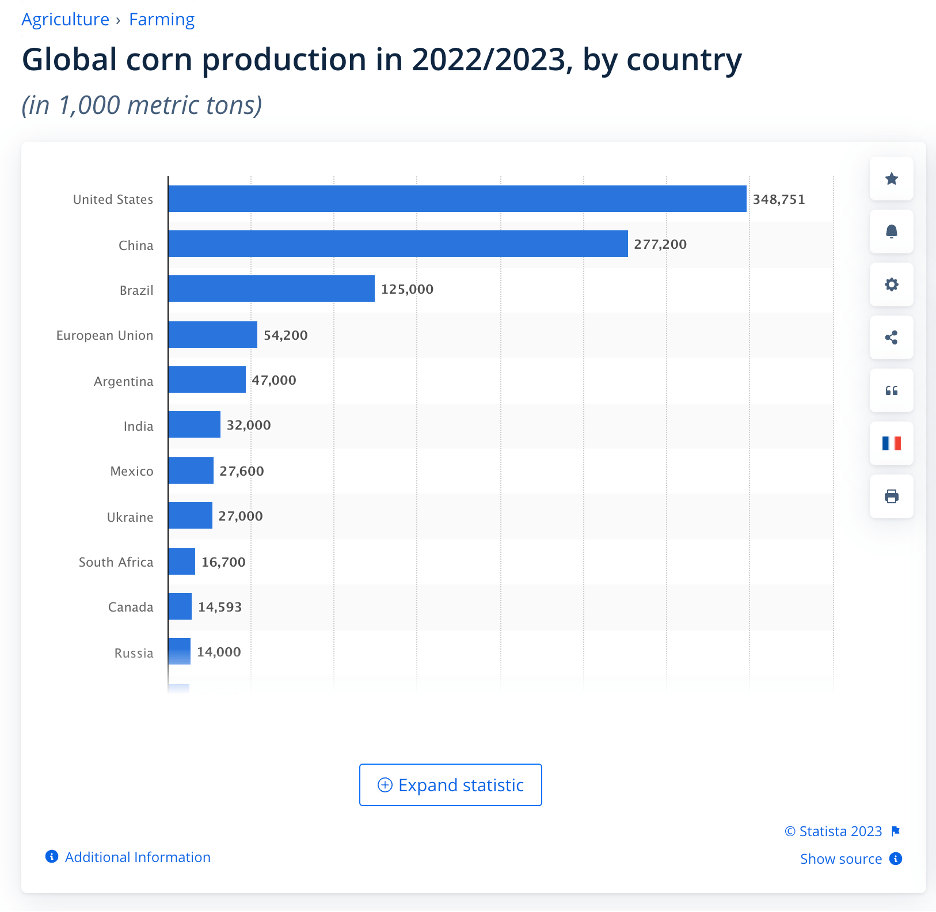Click the share icon
The height and width of the screenshot is (912, 936).
coord(891,337)
